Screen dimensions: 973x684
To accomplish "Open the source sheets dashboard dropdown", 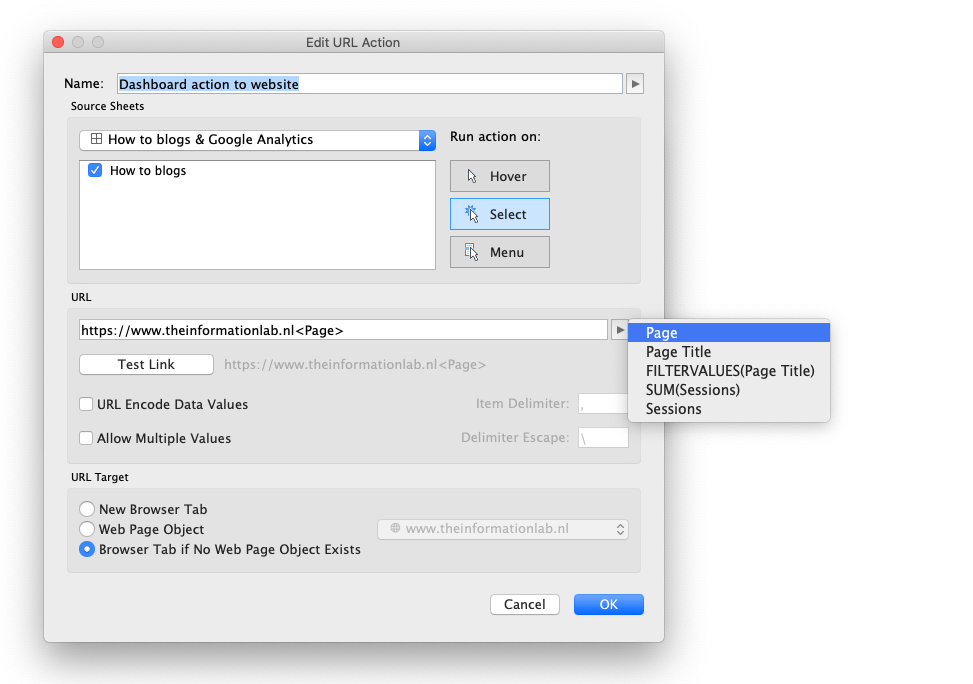I will click(257, 140).
